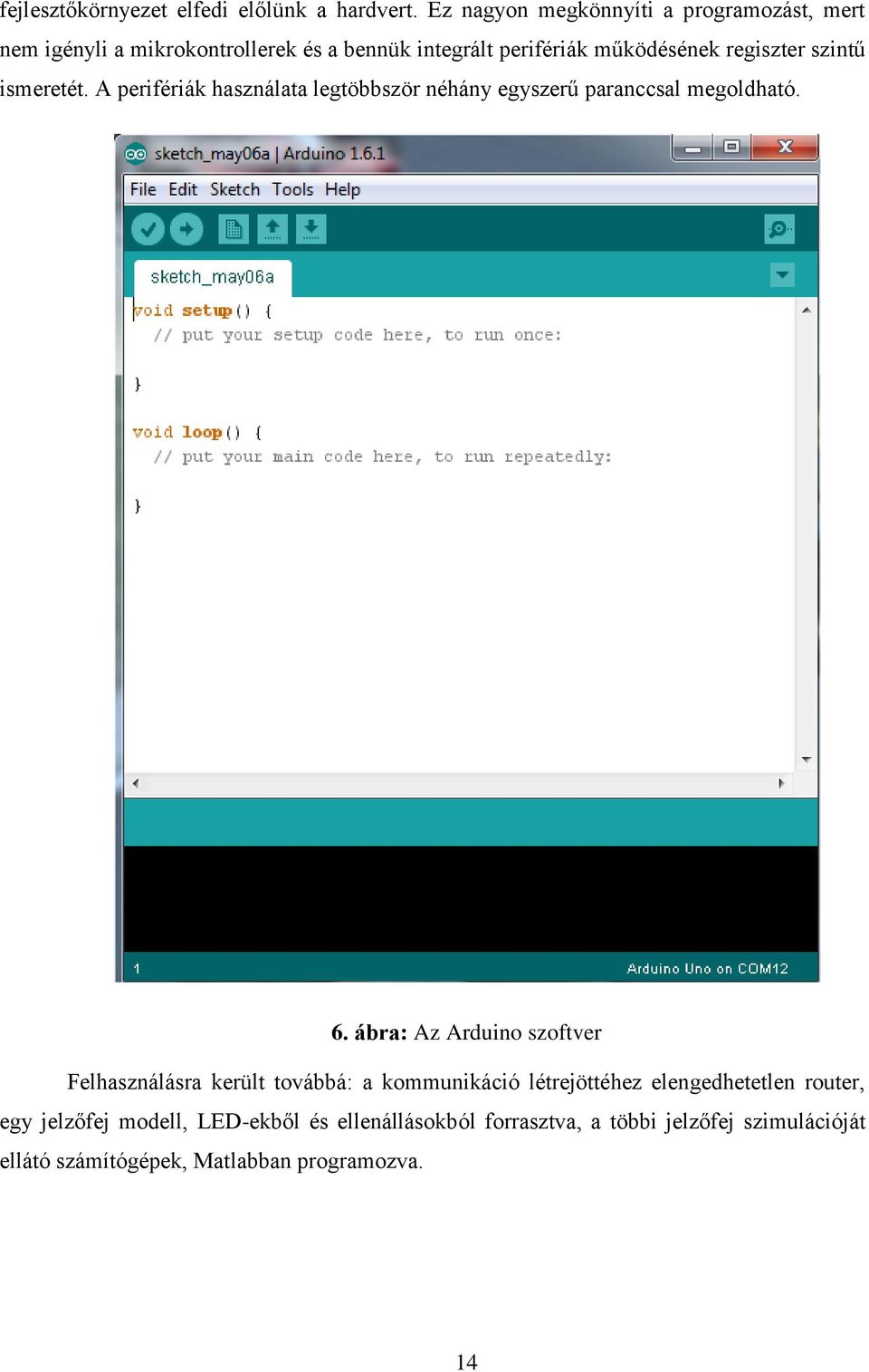Image resolution: width=869 pixels, height=1372 pixels.
Task: Open the File menu
Action: pos(143,189)
